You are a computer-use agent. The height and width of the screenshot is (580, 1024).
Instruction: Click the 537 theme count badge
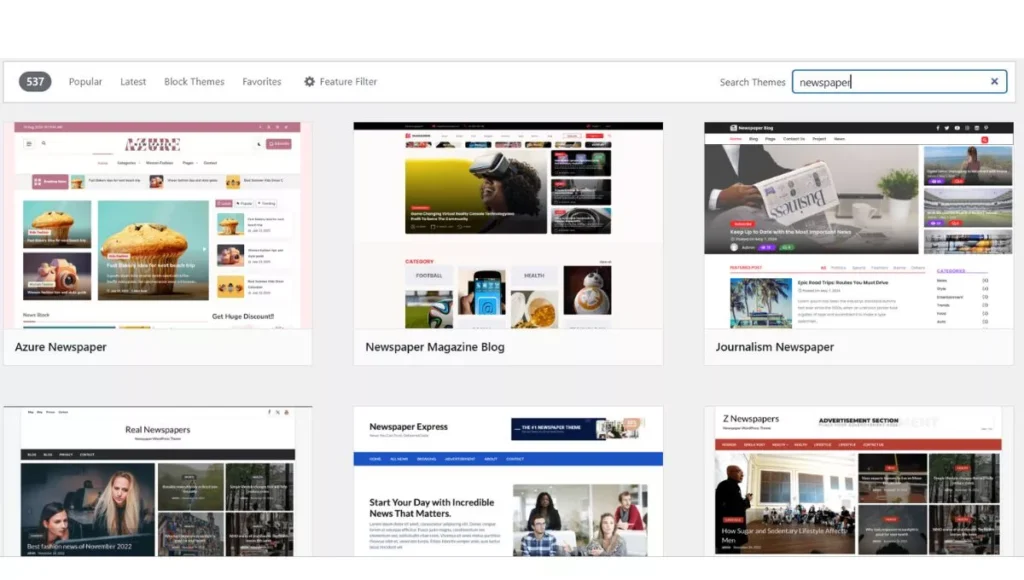(35, 82)
